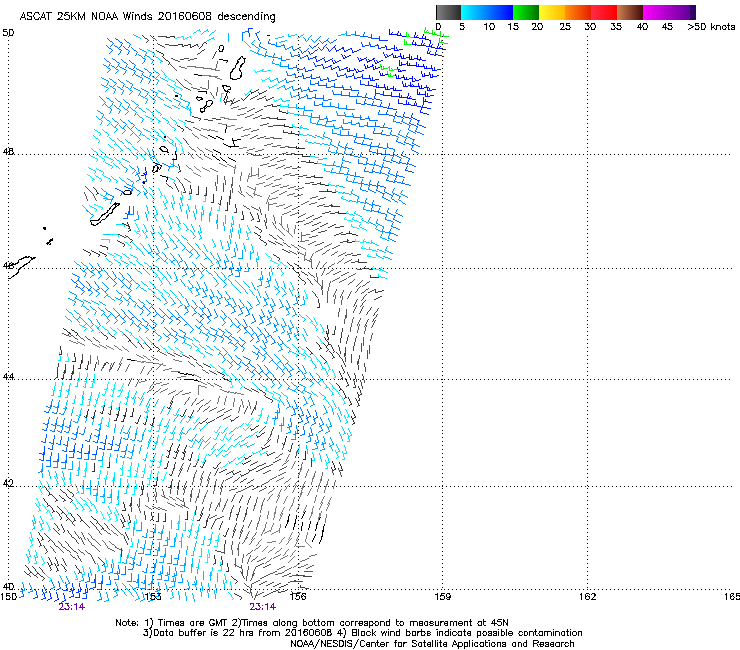Click the cyan-blue 5-15 knots color band
Screen dimensions: 740x650
coord(487,12)
